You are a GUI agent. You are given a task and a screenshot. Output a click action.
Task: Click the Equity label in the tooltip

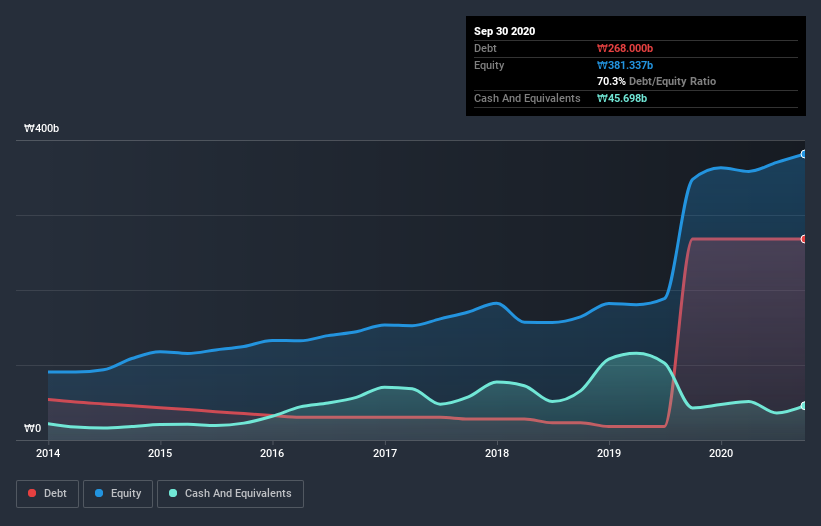click(x=489, y=65)
